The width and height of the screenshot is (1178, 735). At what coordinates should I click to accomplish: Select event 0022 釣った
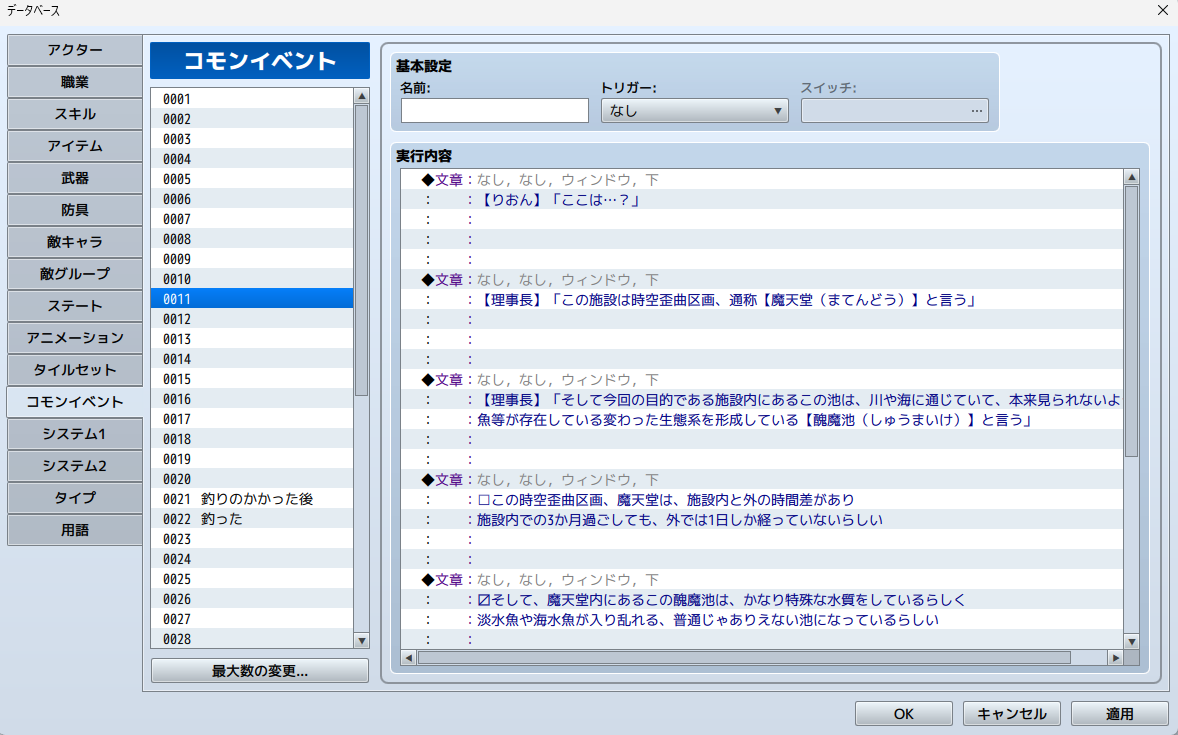coord(252,519)
